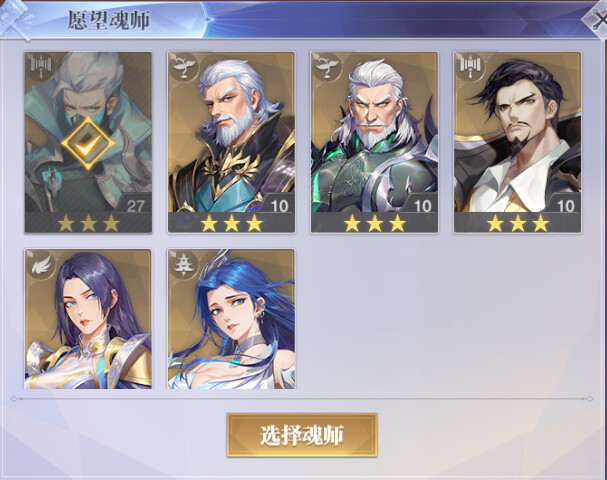Click the level 10 badge on the goatee man card
Image resolution: width=607 pixels, height=480 pixels.
(x=565, y=205)
